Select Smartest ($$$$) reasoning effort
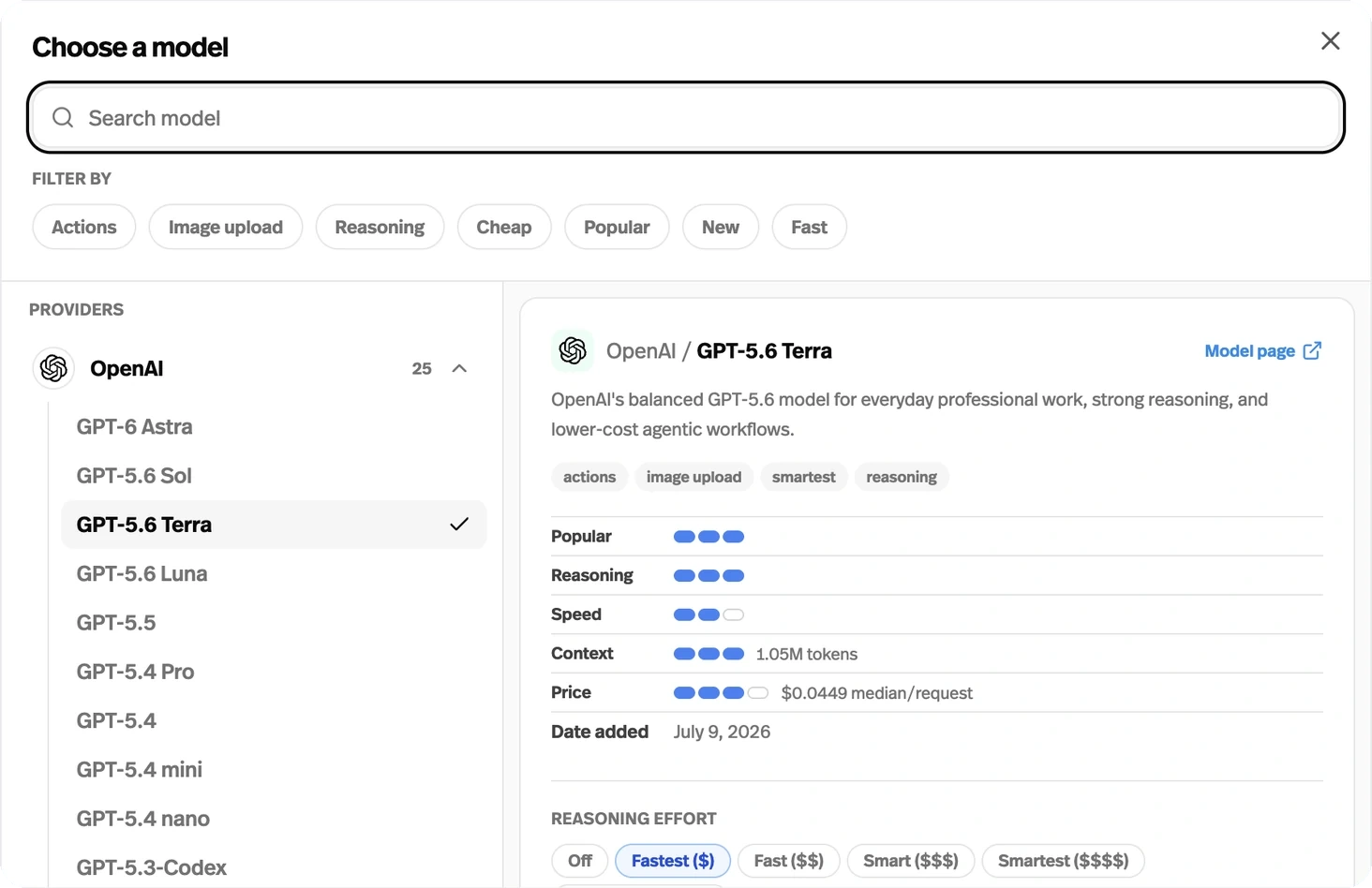The height and width of the screenshot is (888, 1372). [x=1064, y=861]
